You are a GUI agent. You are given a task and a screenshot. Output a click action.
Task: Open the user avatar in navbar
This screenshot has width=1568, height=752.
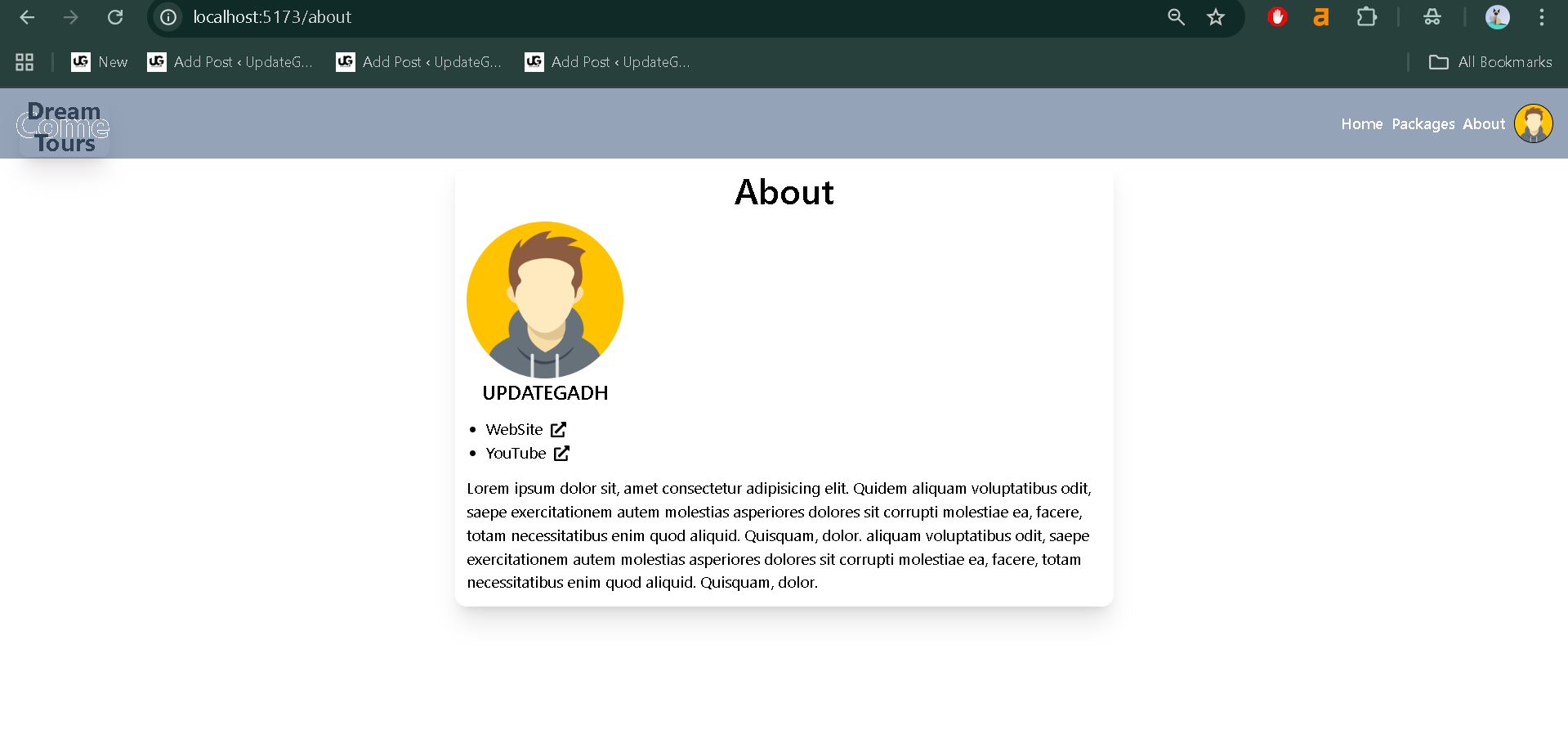pyautogui.click(x=1533, y=124)
